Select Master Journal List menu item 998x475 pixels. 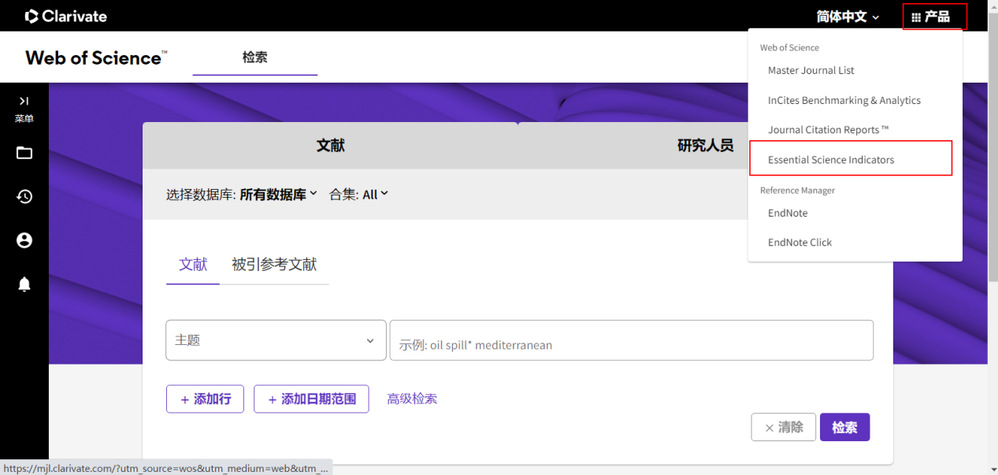click(811, 71)
